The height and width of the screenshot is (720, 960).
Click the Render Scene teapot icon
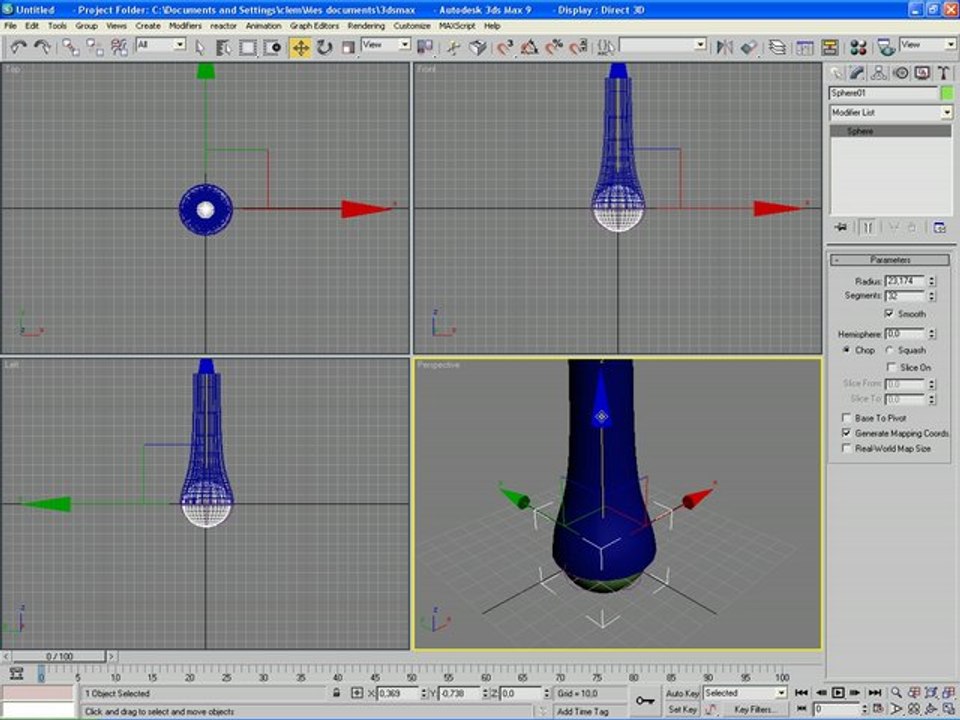tap(885, 47)
